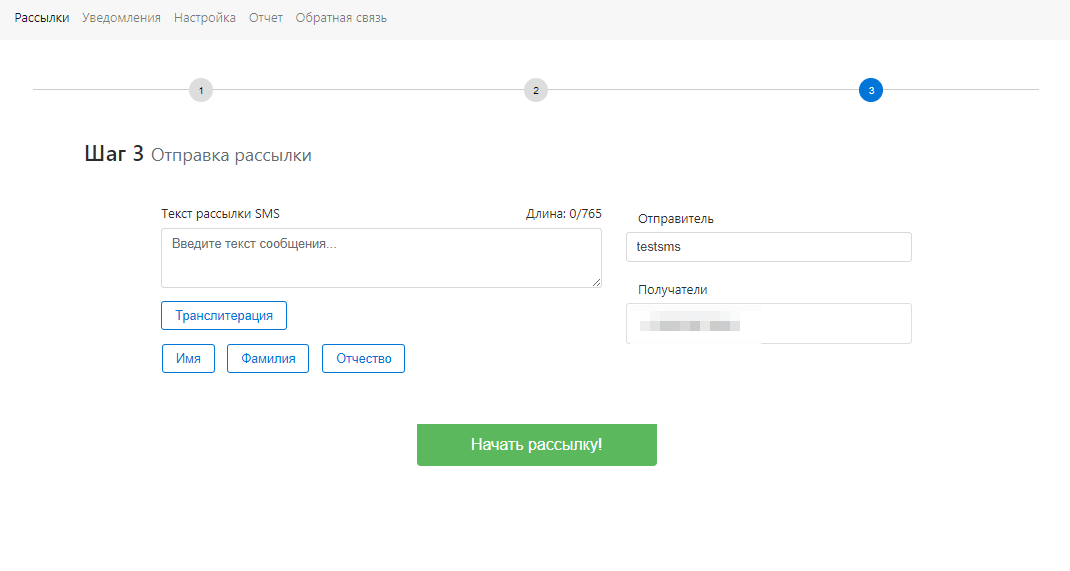Click the Отправитель label
The image size is (1070, 571).
coord(676,219)
